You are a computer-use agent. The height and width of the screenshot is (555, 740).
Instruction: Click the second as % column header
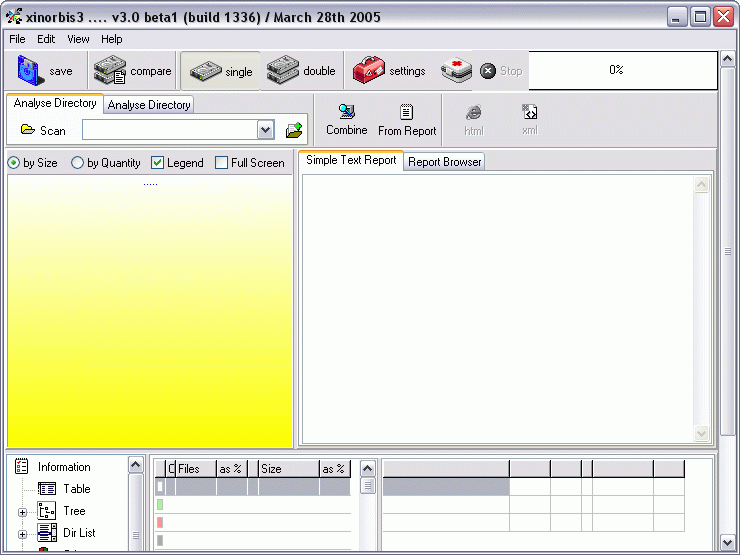(x=335, y=469)
